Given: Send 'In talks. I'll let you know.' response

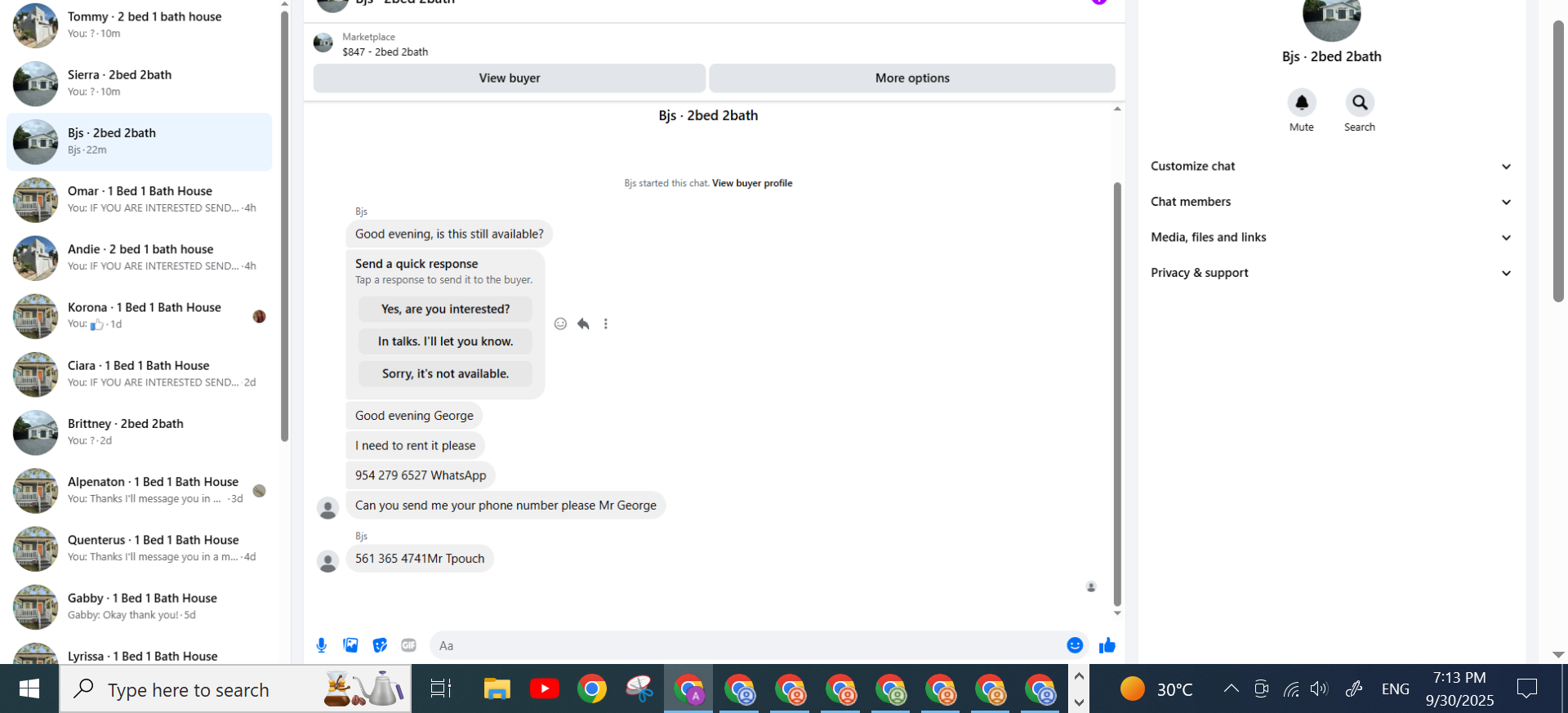Looking at the screenshot, I should (x=445, y=341).
